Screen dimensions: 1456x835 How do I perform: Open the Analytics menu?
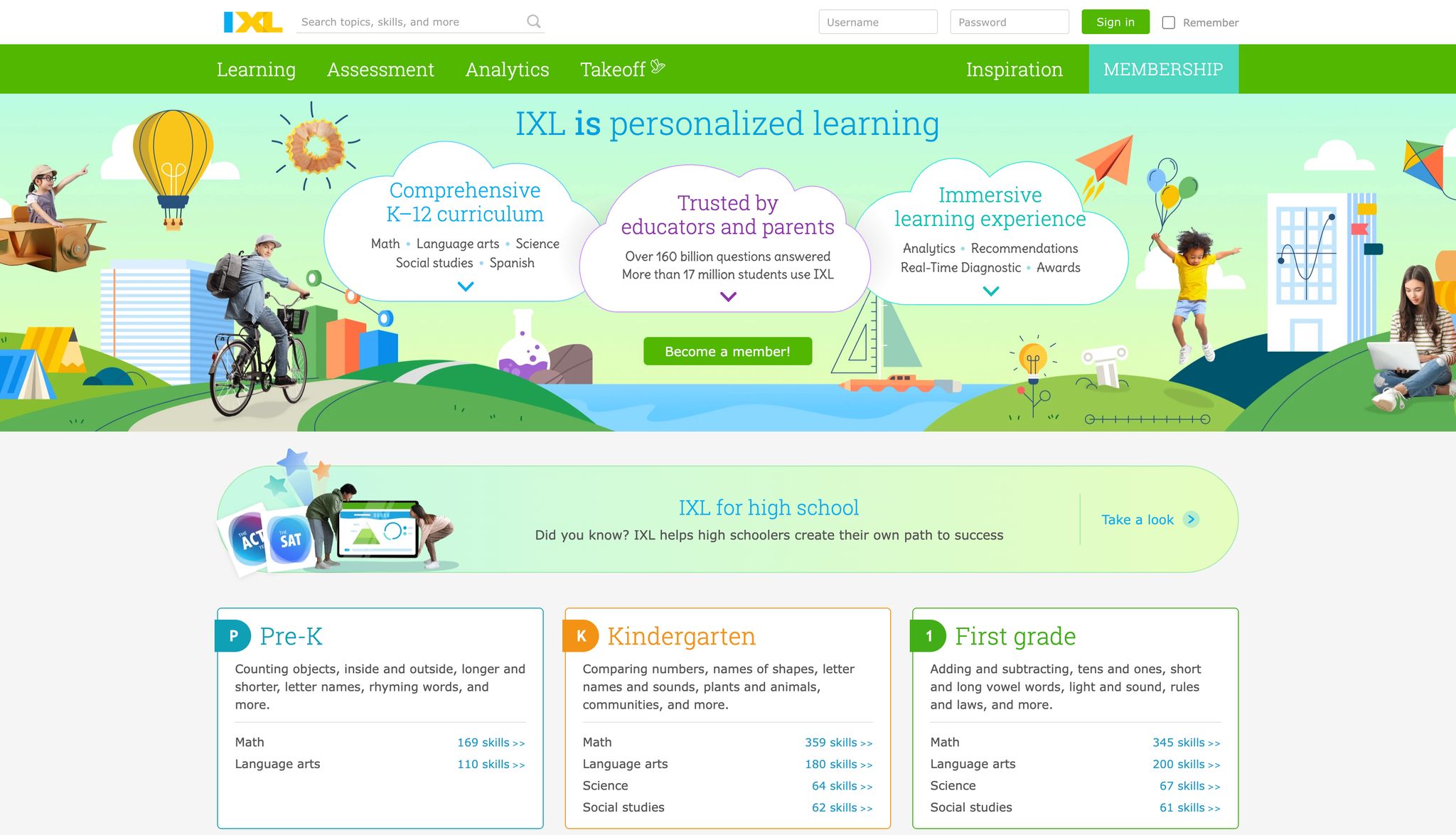(x=507, y=70)
